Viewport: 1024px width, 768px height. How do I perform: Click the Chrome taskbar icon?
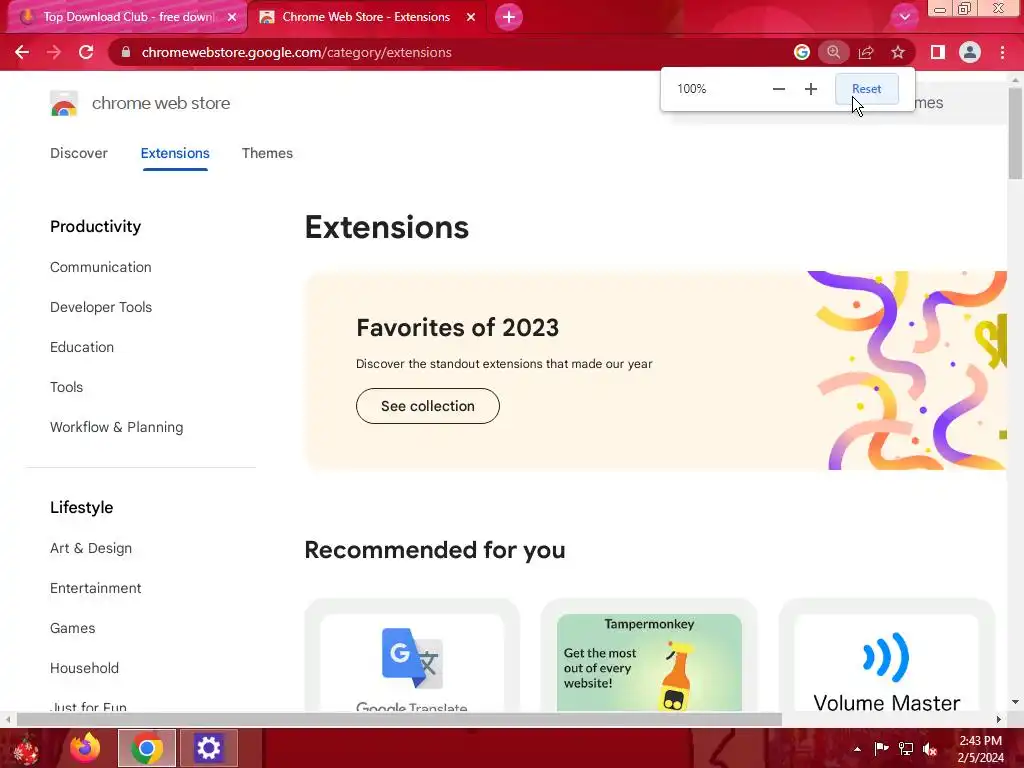pyautogui.click(x=147, y=748)
